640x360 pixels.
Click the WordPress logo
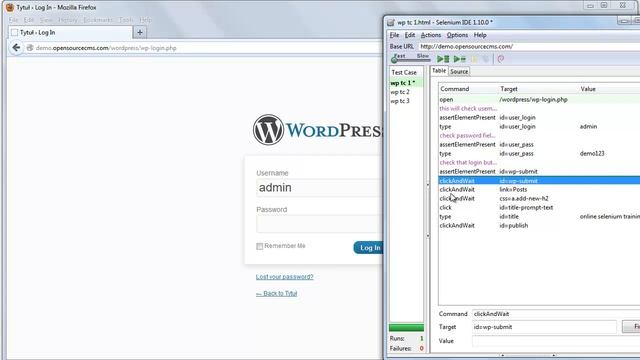(x=318, y=130)
